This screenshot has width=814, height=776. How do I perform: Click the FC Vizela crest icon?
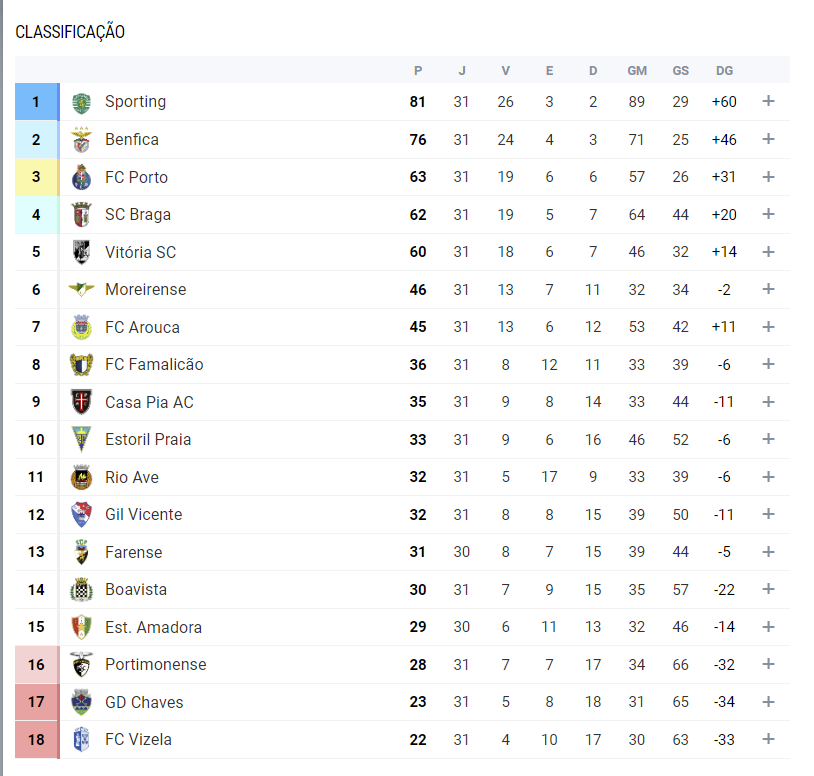point(82,739)
